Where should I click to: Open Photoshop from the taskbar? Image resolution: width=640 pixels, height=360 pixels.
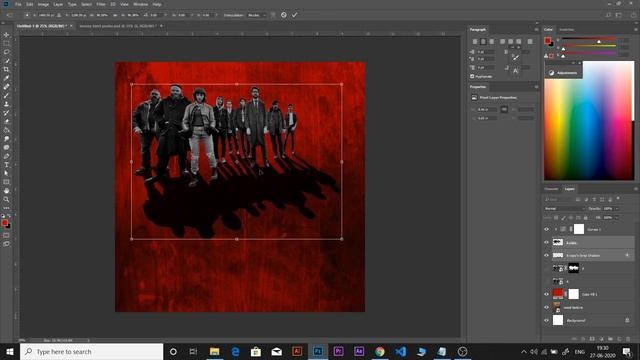tap(318, 351)
